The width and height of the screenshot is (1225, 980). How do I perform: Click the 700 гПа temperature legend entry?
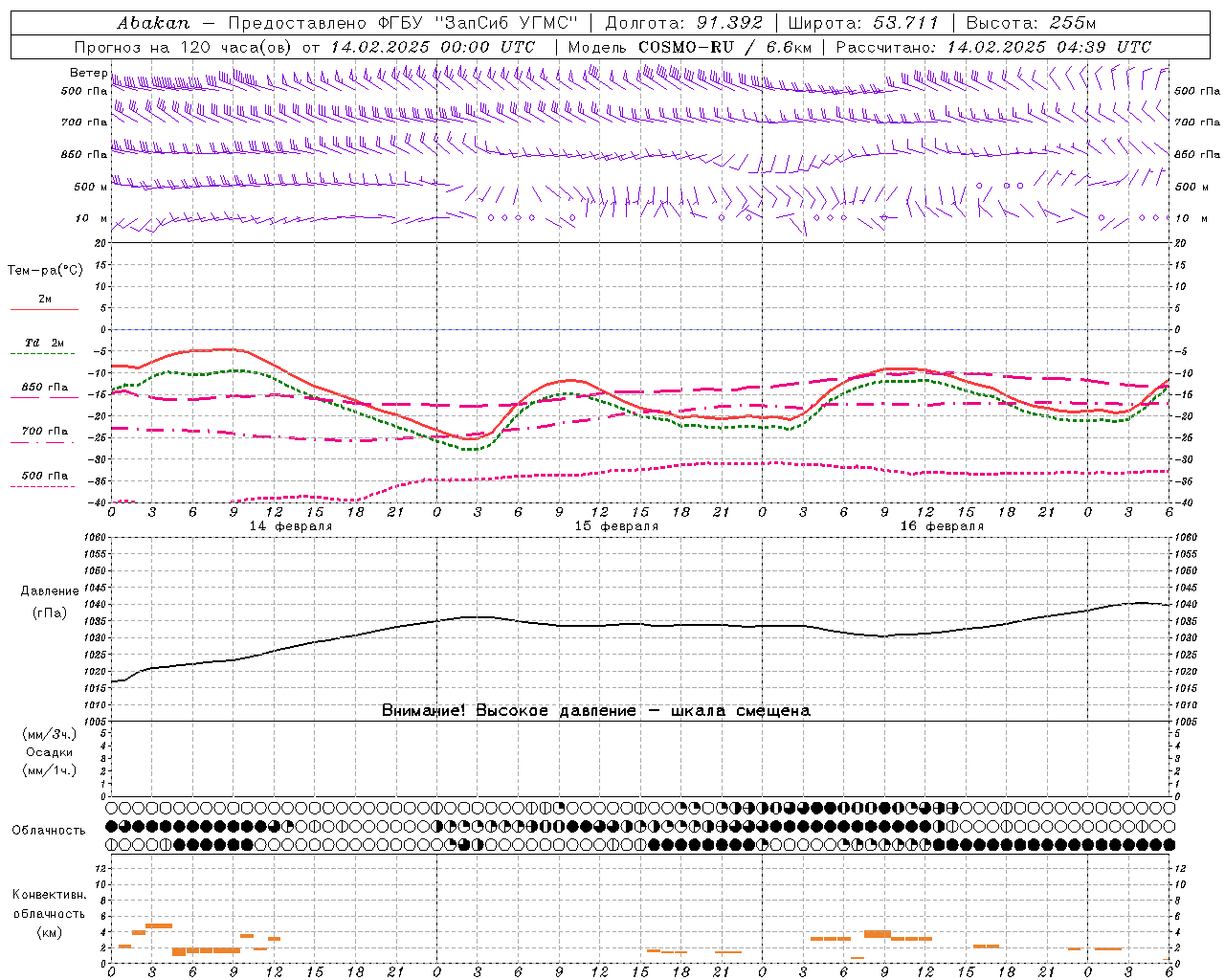(x=44, y=432)
